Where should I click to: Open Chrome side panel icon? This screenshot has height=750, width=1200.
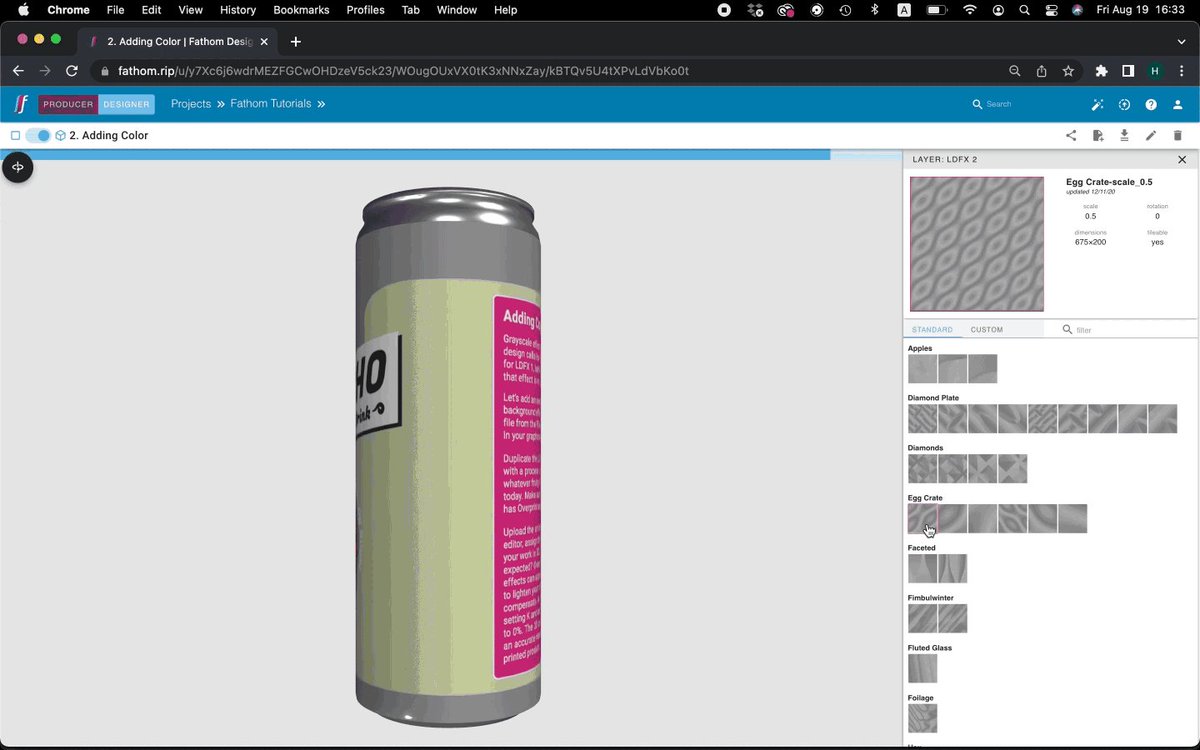(x=1128, y=71)
